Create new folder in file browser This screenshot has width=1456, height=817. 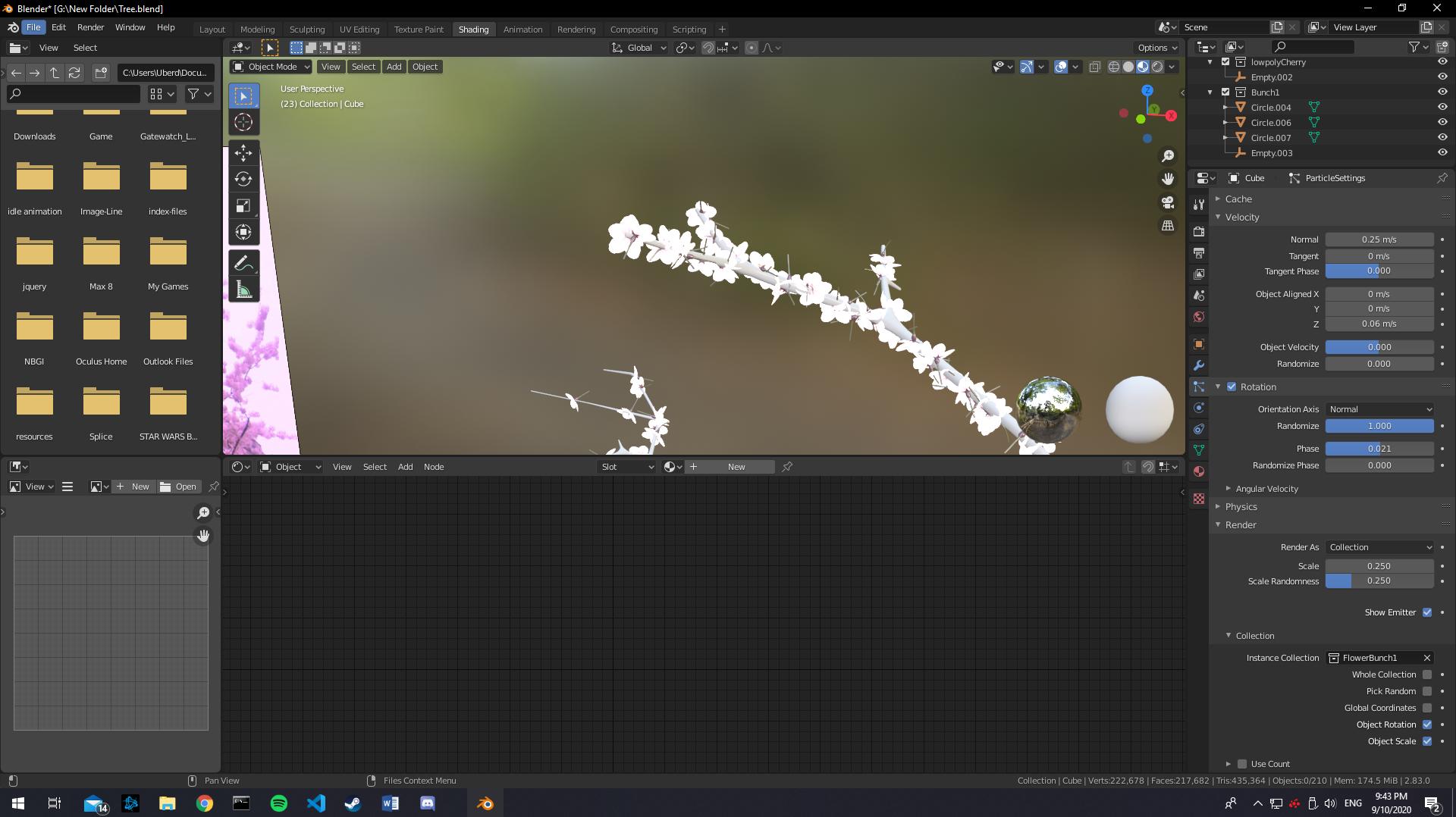point(101,73)
